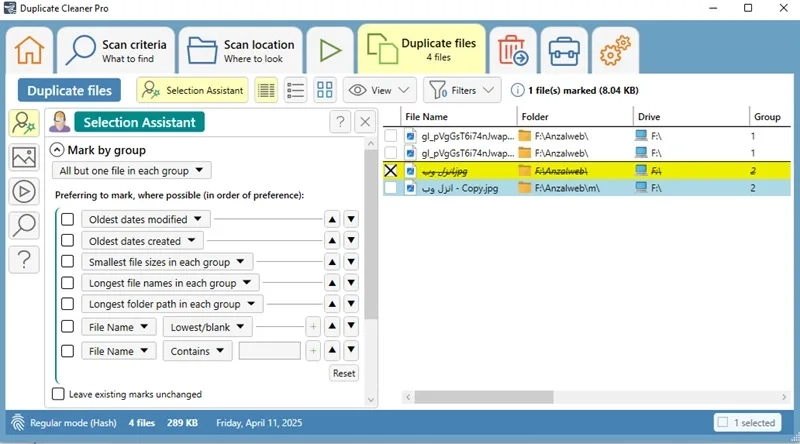Open the media player sidebar icon

tap(24, 191)
